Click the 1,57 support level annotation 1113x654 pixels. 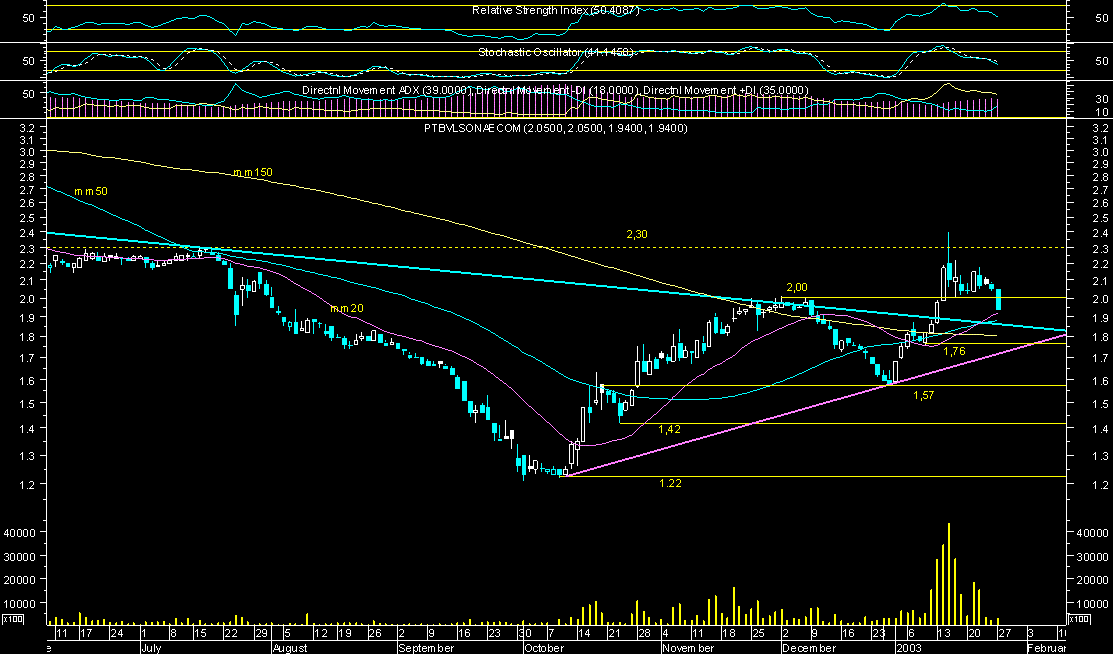(923, 396)
